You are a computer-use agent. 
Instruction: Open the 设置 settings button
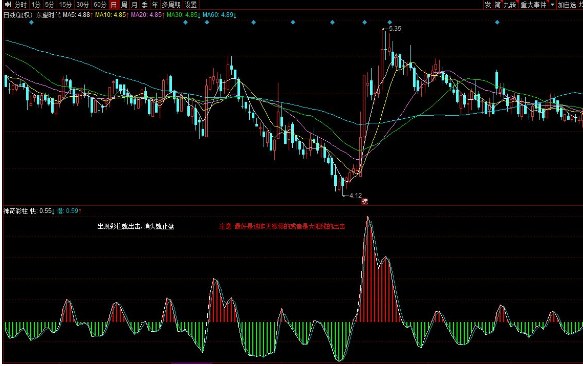point(191,4)
